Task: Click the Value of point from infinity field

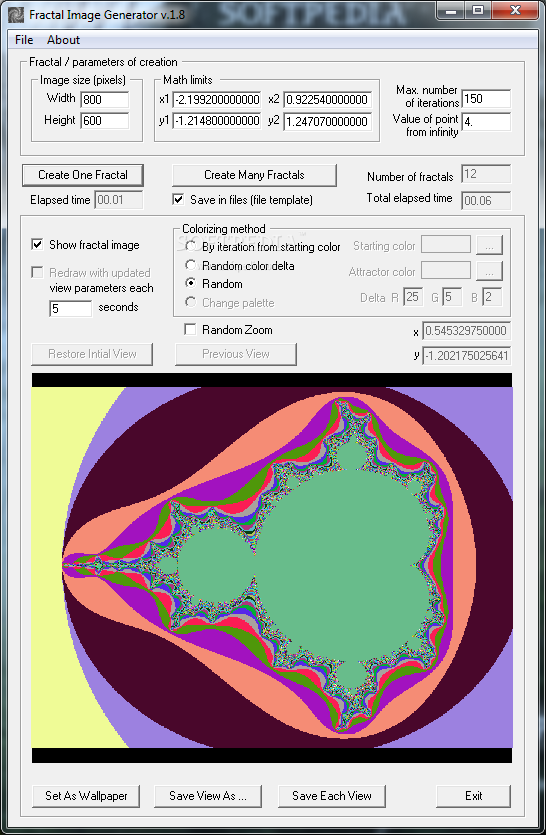Action: click(486, 121)
